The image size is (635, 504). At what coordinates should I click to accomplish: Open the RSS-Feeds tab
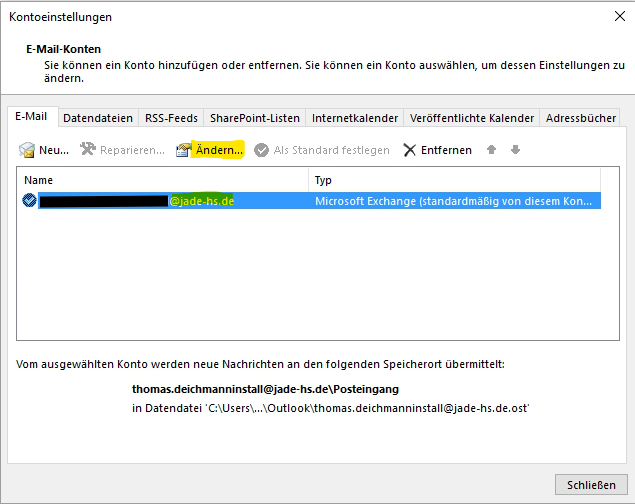coord(171,118)
